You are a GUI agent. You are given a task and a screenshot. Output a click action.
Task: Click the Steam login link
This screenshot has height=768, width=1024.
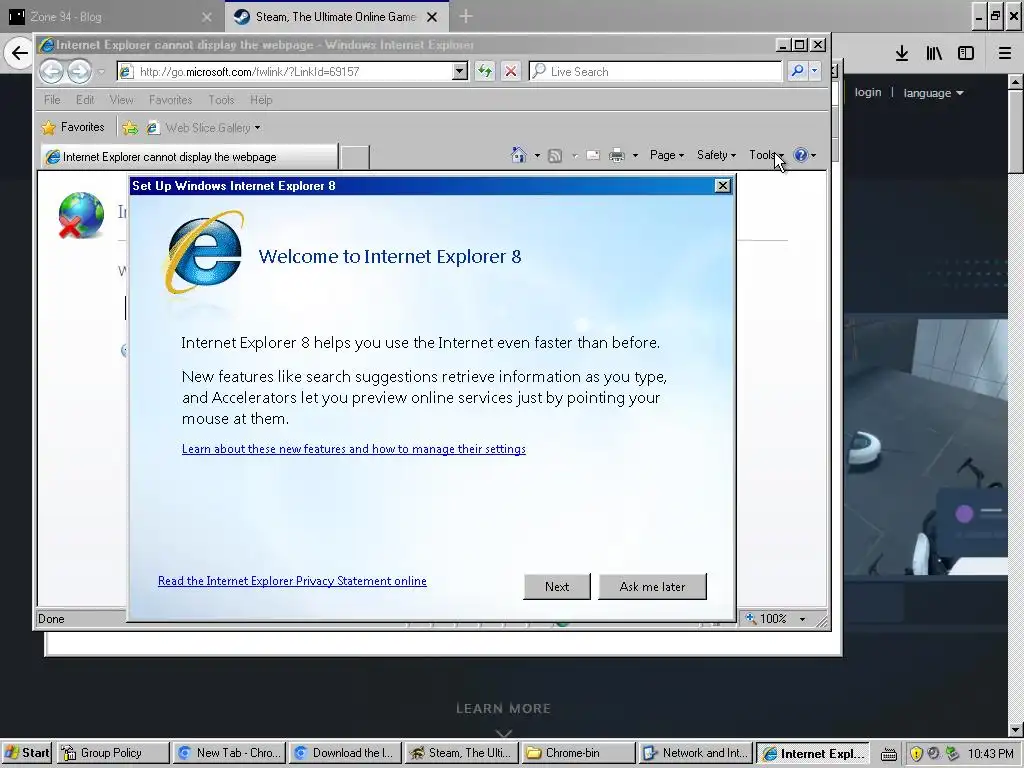pos(868,93)
